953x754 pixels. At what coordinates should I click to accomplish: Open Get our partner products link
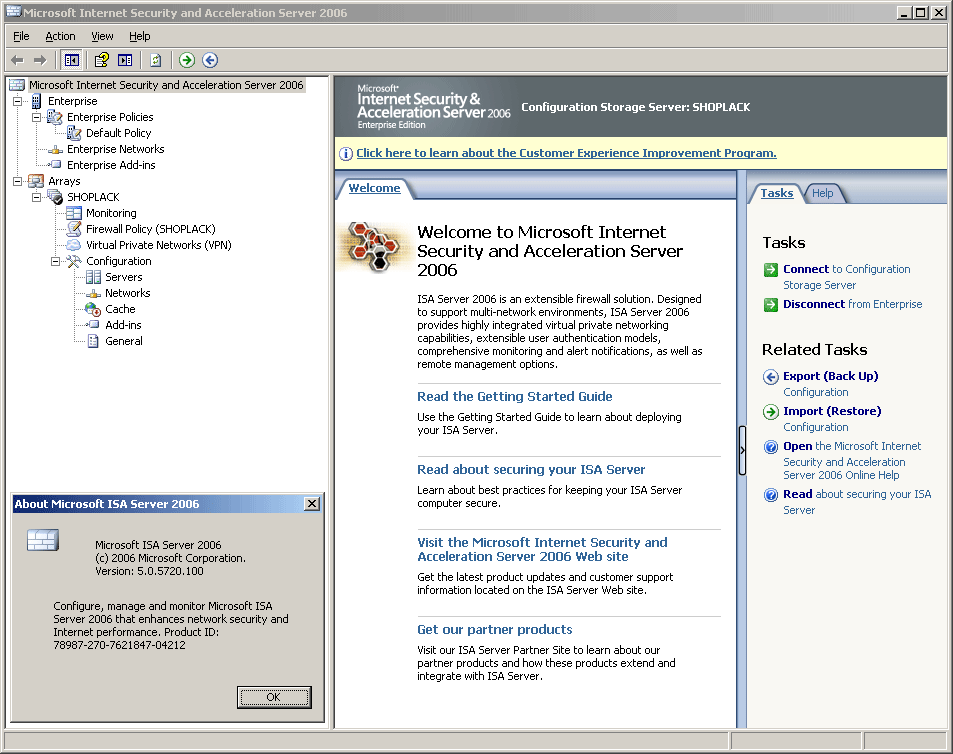pyautogui.click(x=495, y=629)
